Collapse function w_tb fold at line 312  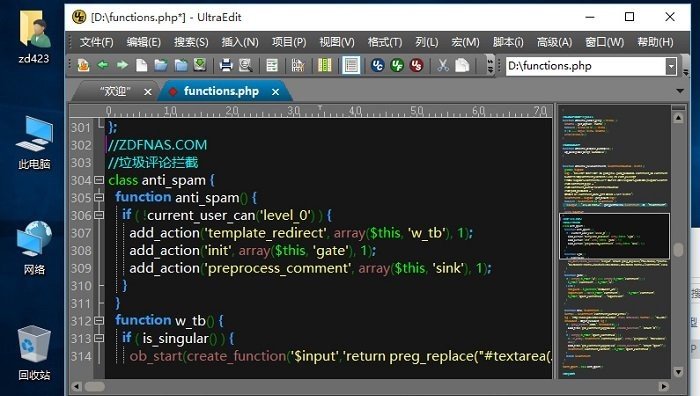point(99,320)
